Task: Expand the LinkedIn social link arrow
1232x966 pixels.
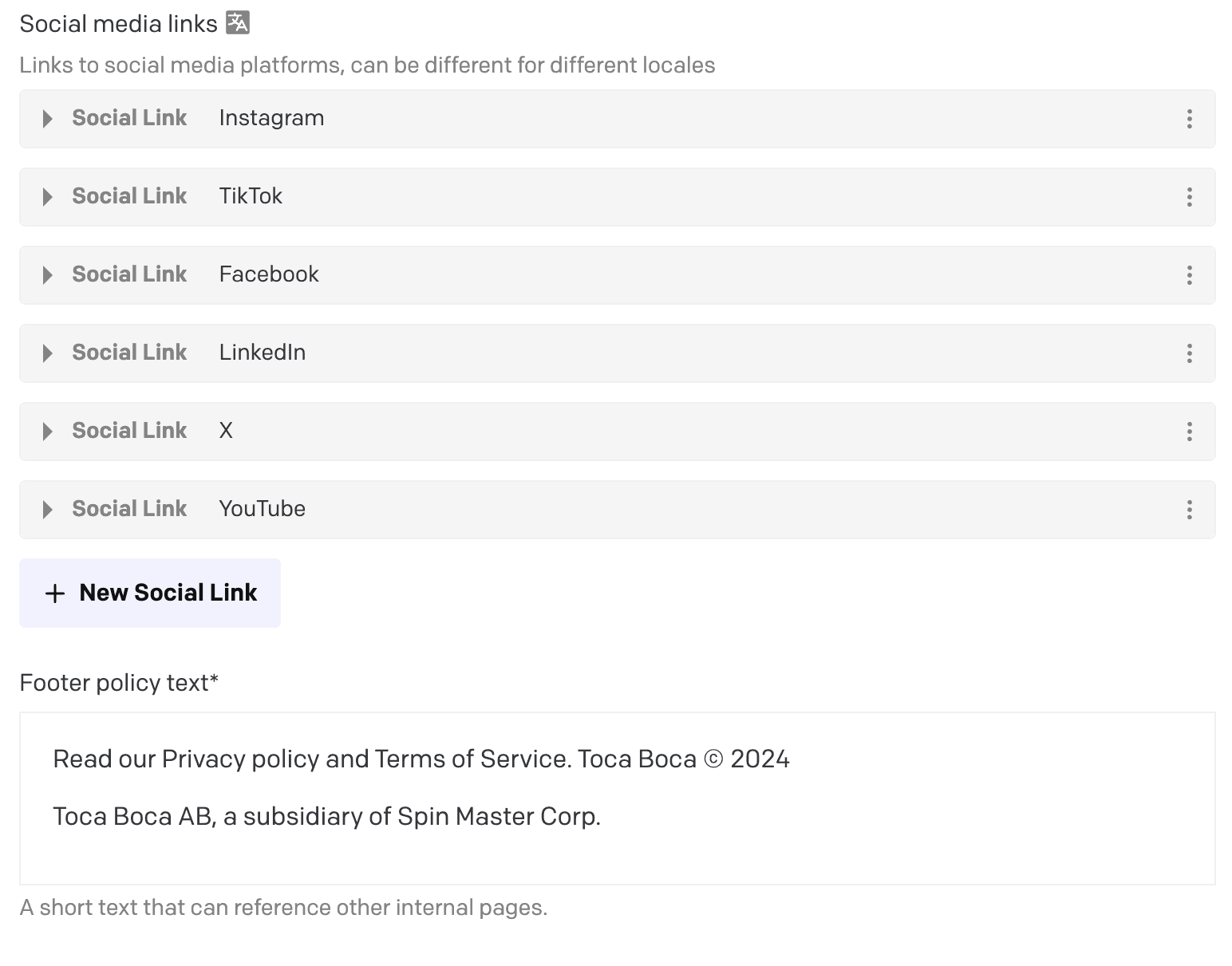Action: (47, 353)
